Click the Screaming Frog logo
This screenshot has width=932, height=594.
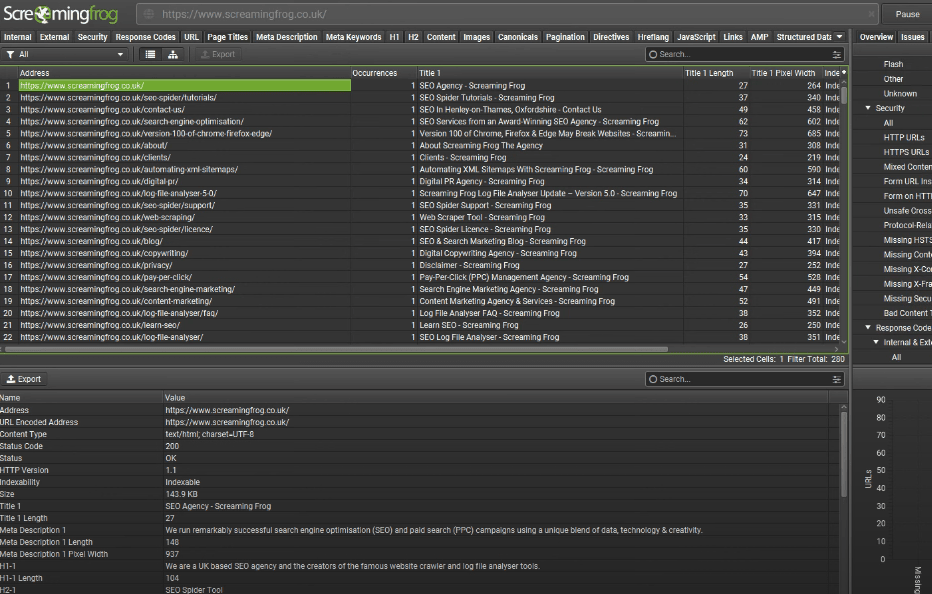pyautogui.click(x=60, y=14)
